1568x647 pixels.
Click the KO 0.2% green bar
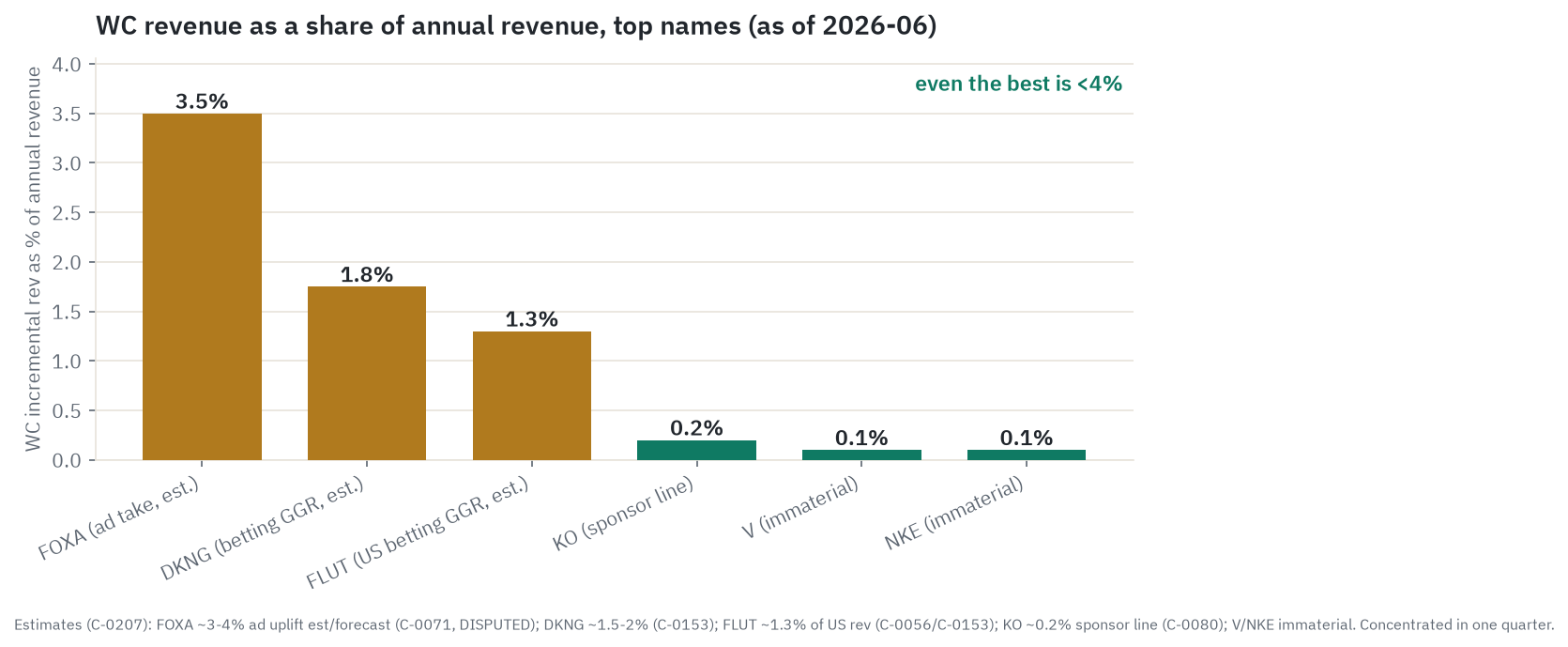696,450
